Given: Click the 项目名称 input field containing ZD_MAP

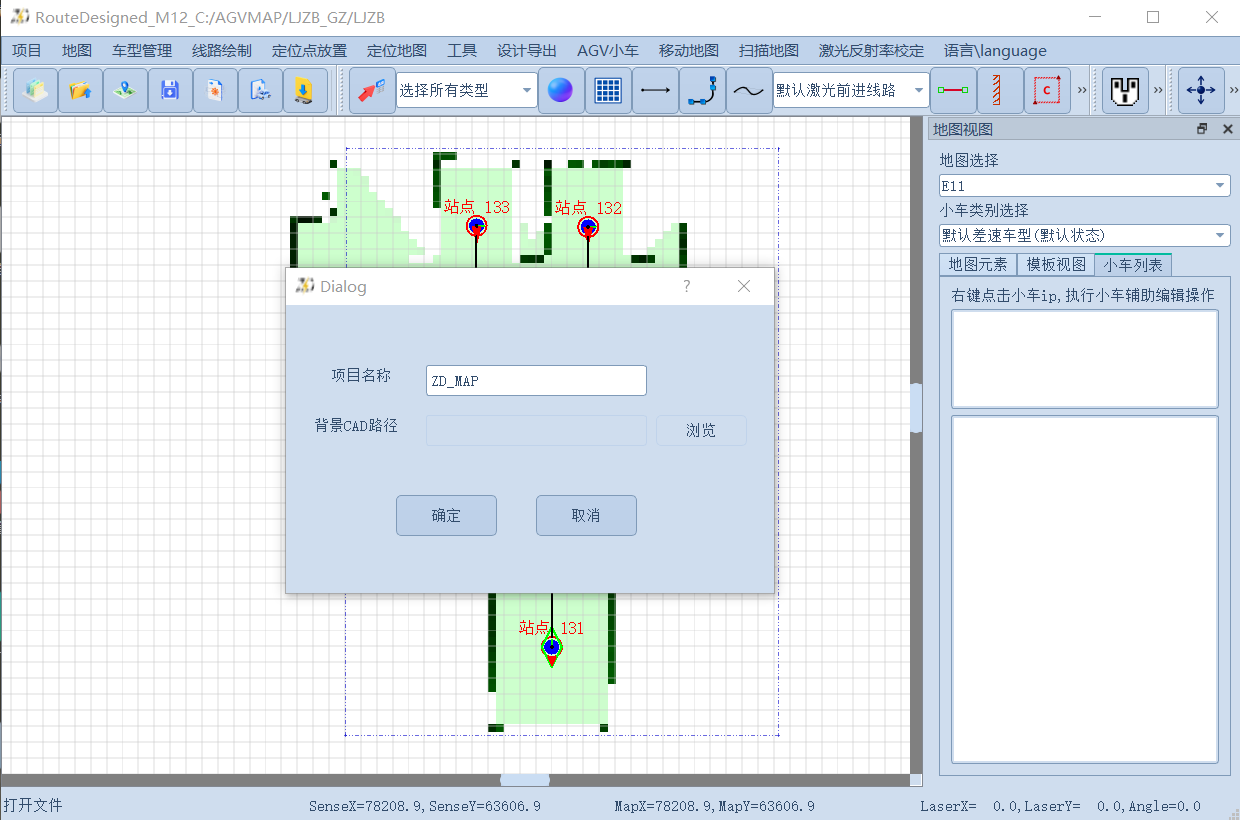Looking at the screenshot, I should 535,380.
